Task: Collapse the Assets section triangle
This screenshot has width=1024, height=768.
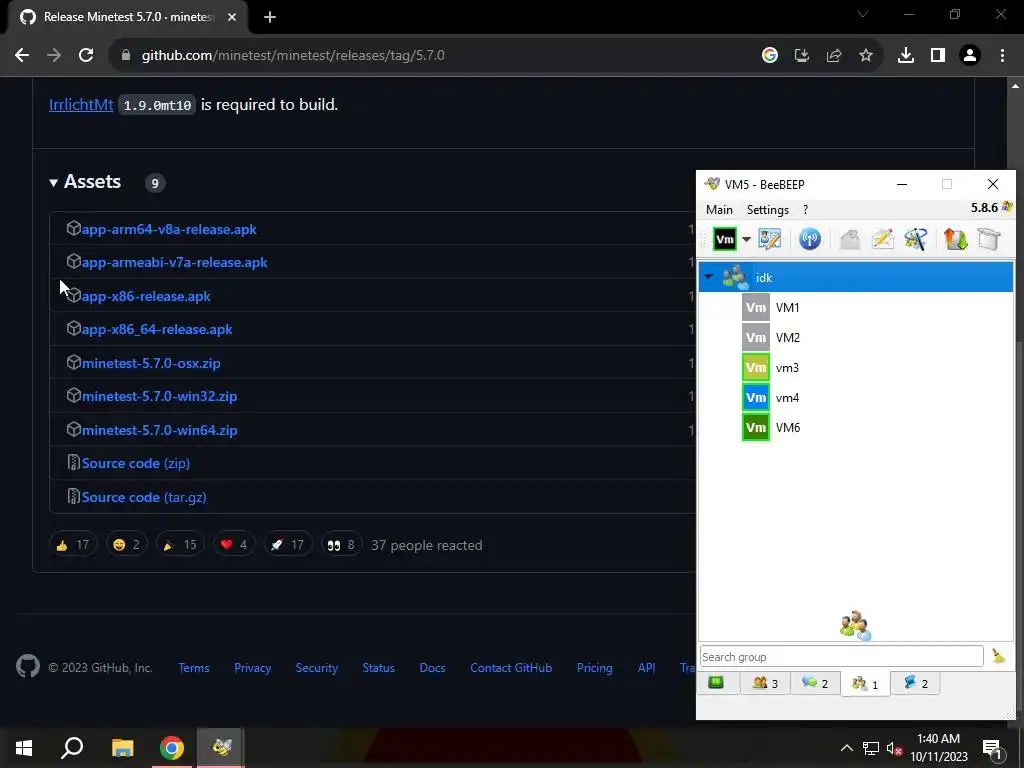Action: pyautogui.click(x=54, y=183)
